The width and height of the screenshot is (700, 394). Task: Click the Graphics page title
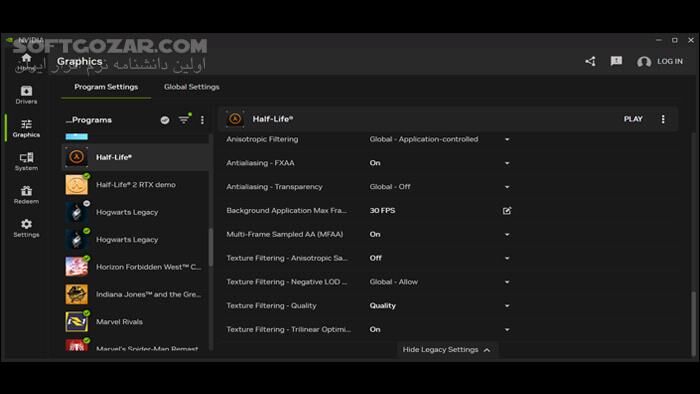(x=79, y=62)
